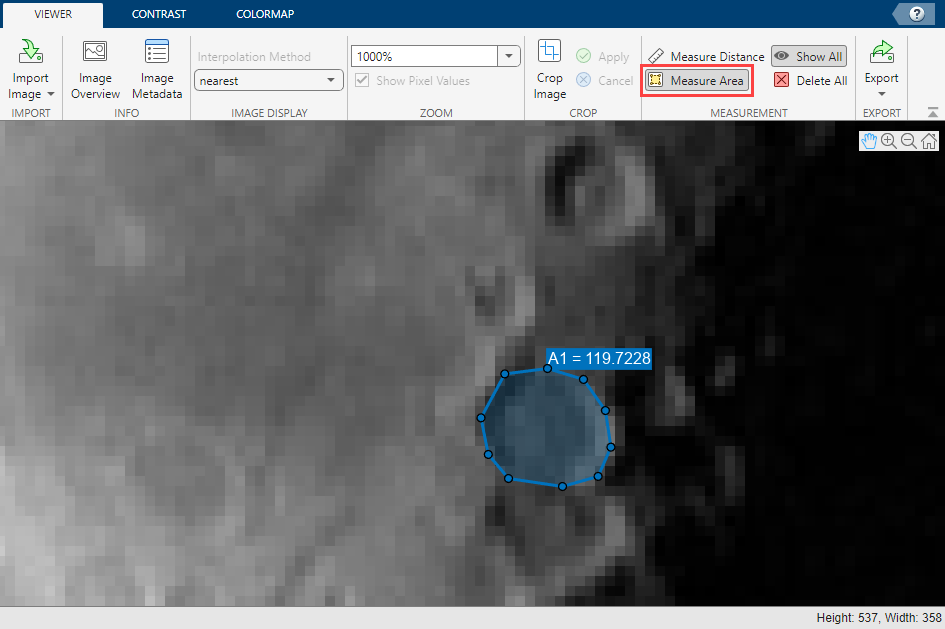Restore view with the home icon

928,141
